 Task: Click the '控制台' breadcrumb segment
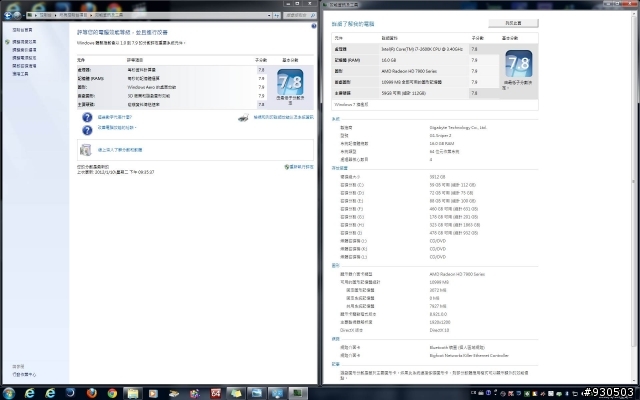[x=45, y=15]
